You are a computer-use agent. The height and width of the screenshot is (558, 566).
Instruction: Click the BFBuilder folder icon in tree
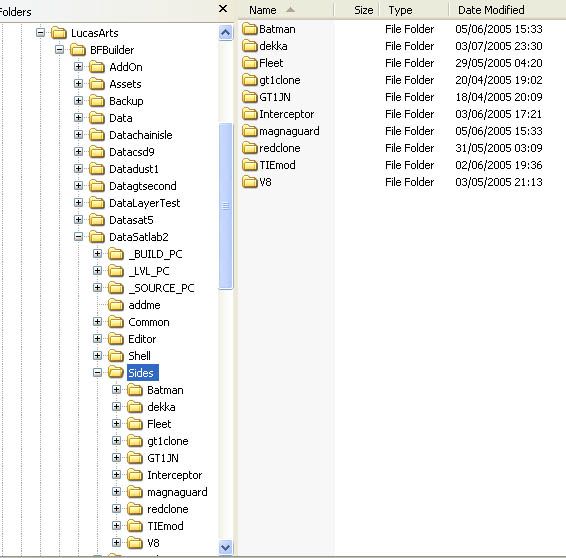click(x=78, y=50)
